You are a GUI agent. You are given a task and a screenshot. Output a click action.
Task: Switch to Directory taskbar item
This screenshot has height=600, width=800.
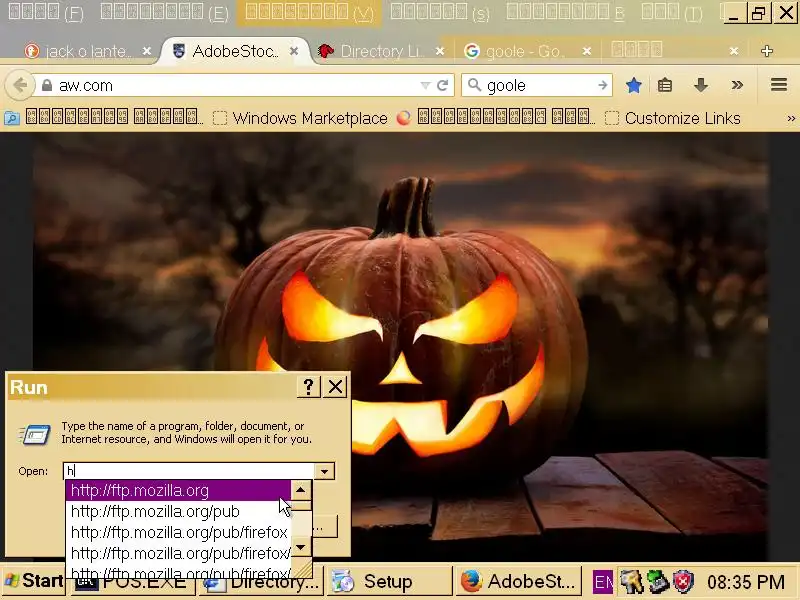pyautogui.click(x=261, y=582)
